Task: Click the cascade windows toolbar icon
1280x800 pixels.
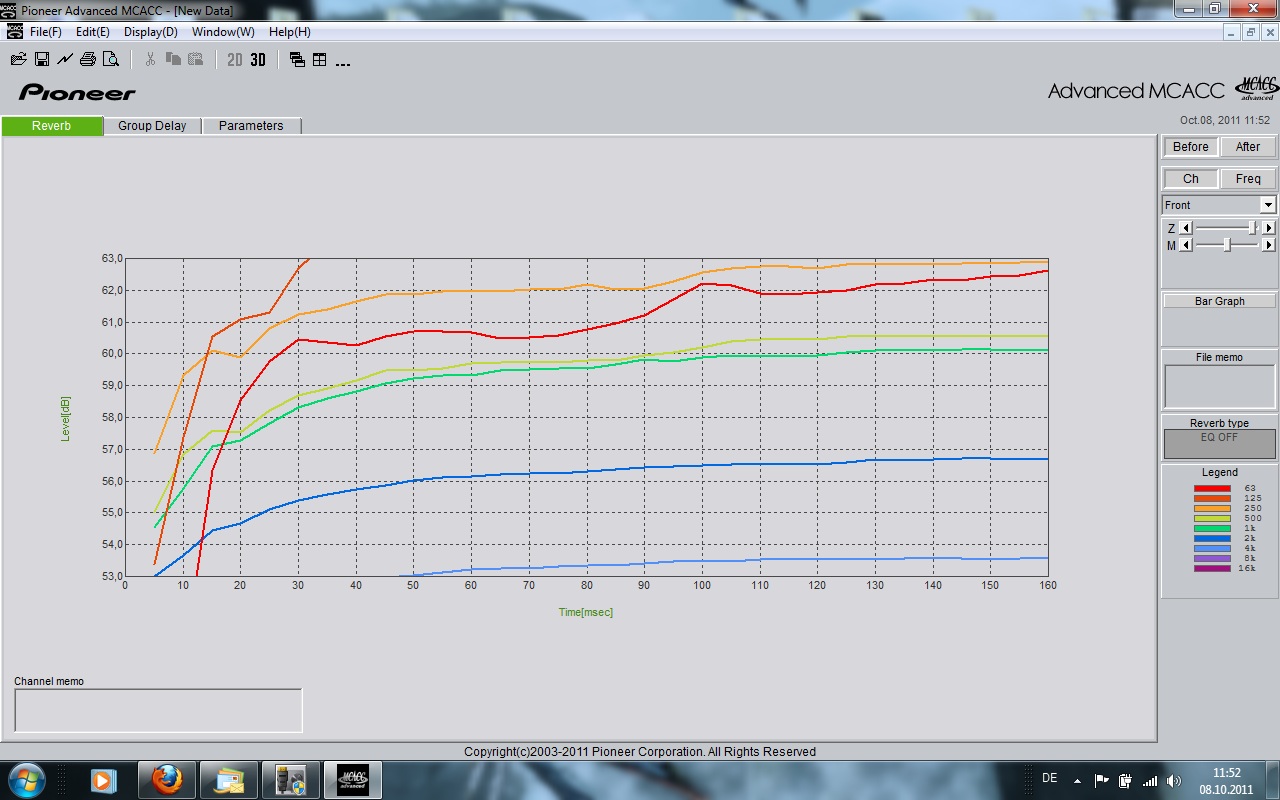Action: point(297,60)
